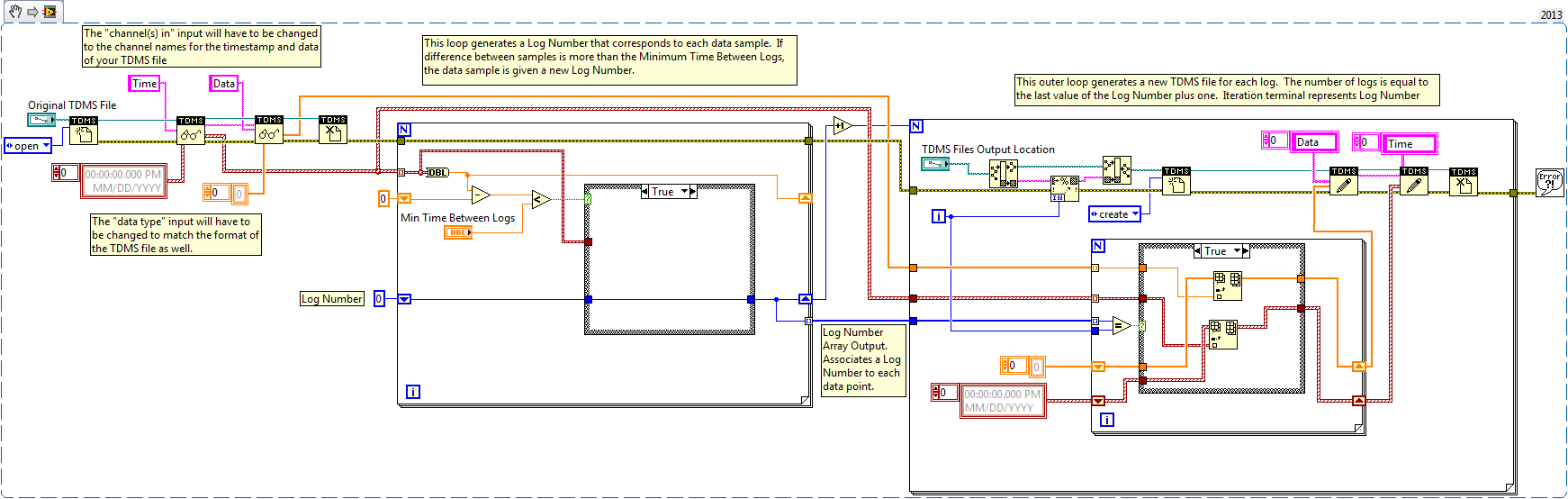This screenshot has height=499, width=1568.
Task: Click the inner loop N count terminal
Action: point(1098,246)
